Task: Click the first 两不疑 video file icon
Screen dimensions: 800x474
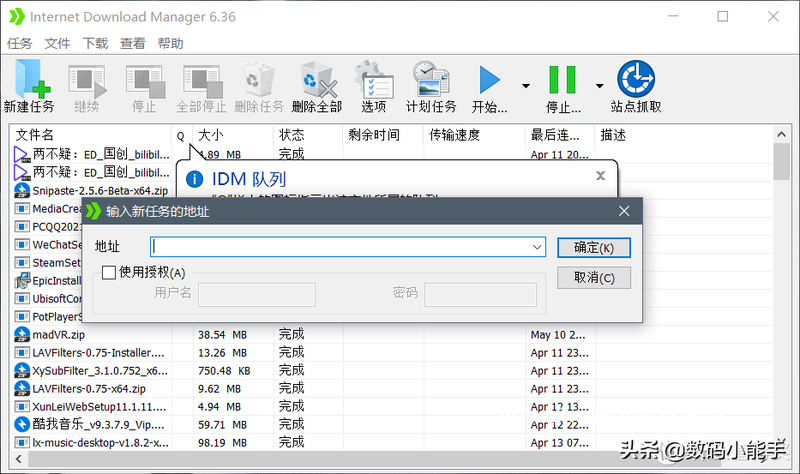Action: 21,154
